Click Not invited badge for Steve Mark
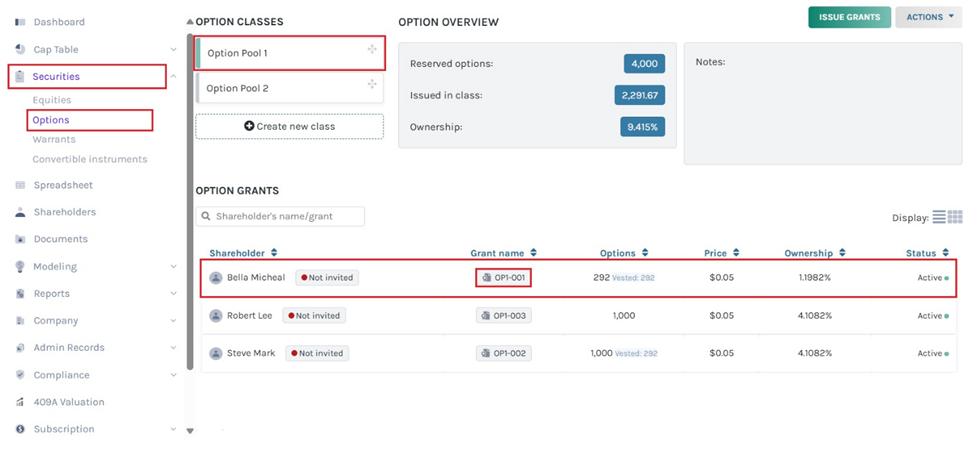 coord(317,354)
